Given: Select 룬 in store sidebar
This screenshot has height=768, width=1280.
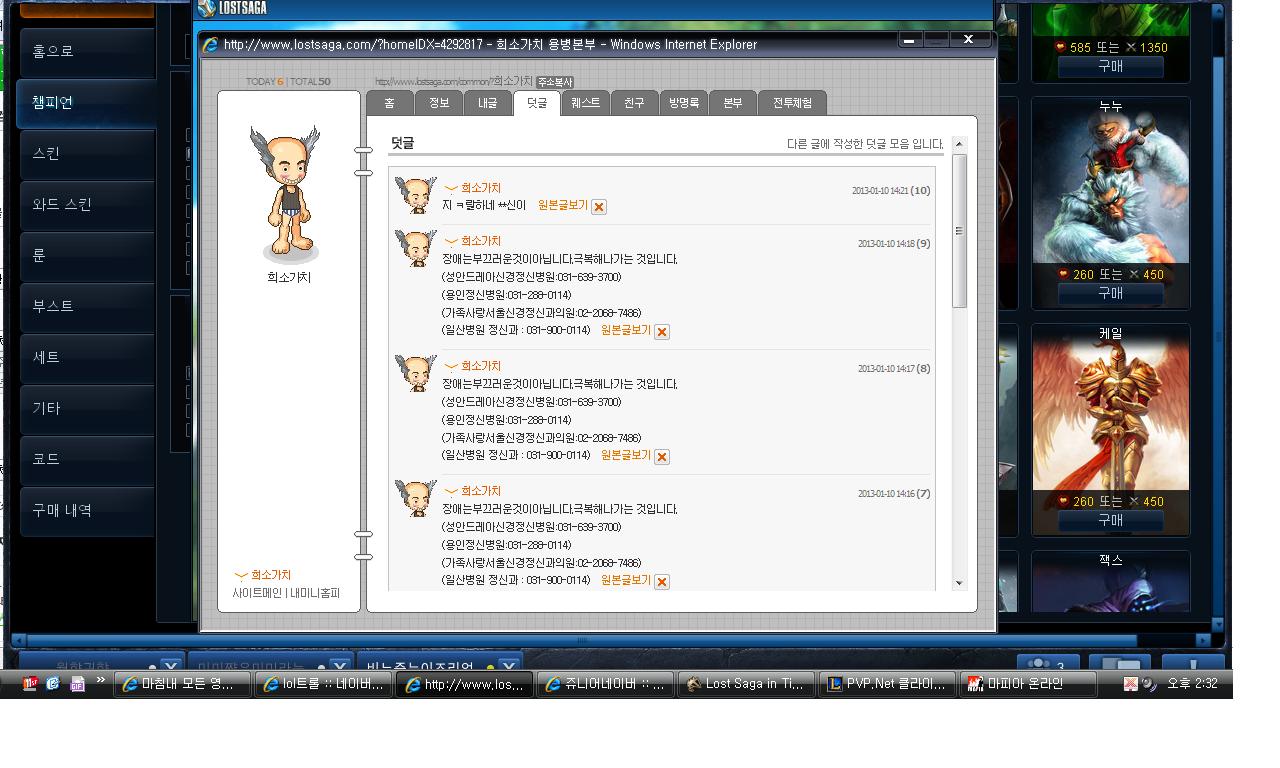Looking at the screenshot, I should 87,256.
